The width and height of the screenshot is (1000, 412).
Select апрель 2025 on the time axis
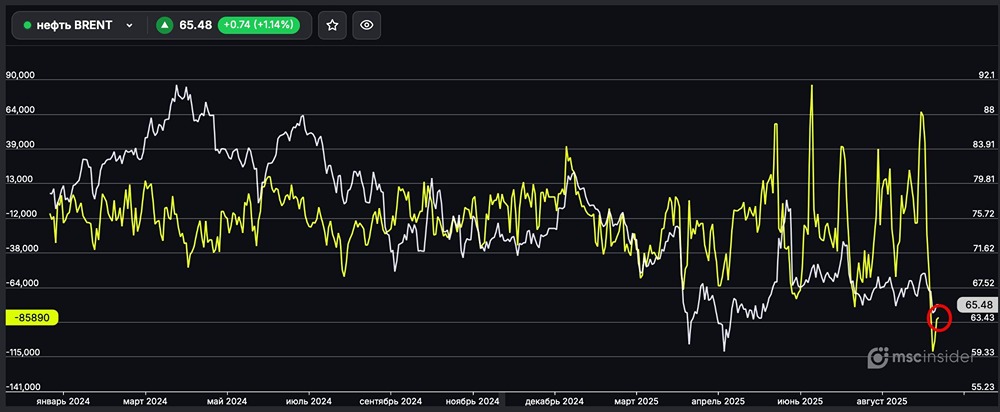(718, 400)
